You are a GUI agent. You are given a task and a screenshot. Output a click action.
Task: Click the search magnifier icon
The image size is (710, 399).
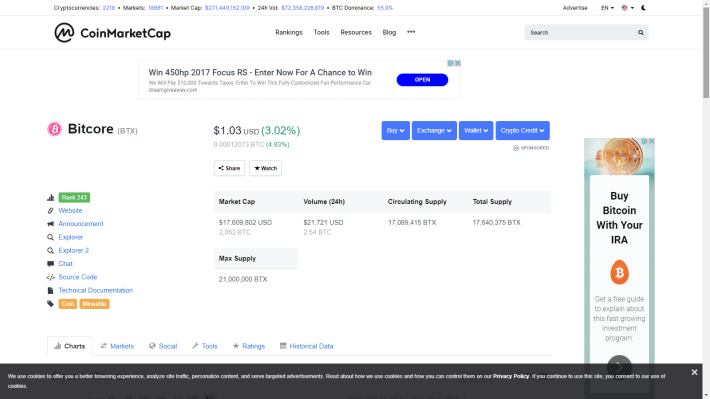pyautogui.click(x=641, y=33)
